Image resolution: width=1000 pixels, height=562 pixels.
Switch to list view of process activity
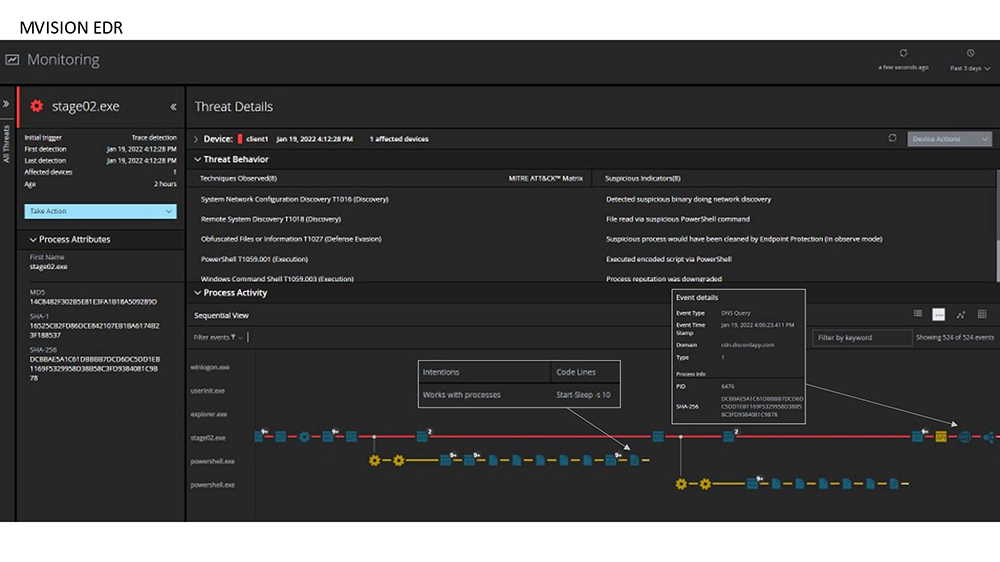[x=918, y=314]
